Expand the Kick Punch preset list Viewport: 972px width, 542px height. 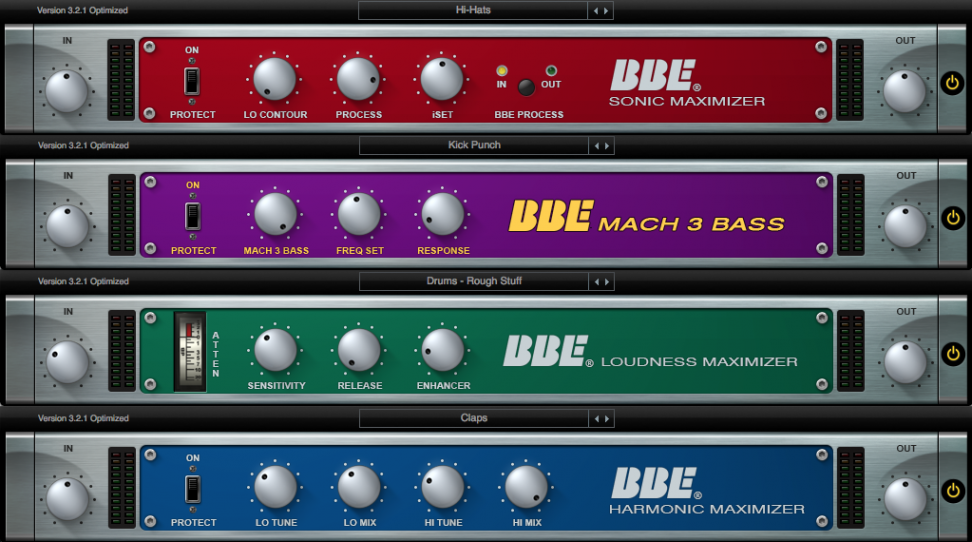tap(473, 146)
